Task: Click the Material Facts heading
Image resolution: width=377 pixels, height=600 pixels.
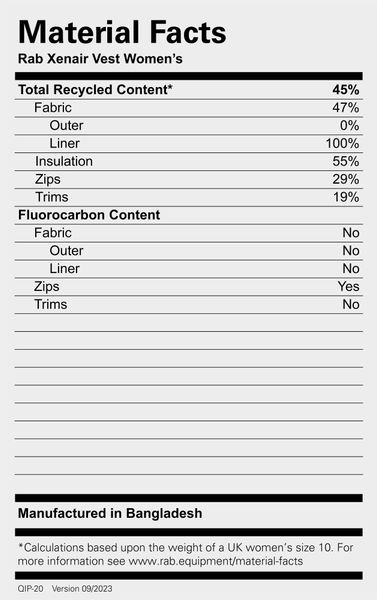Action: 122,32
